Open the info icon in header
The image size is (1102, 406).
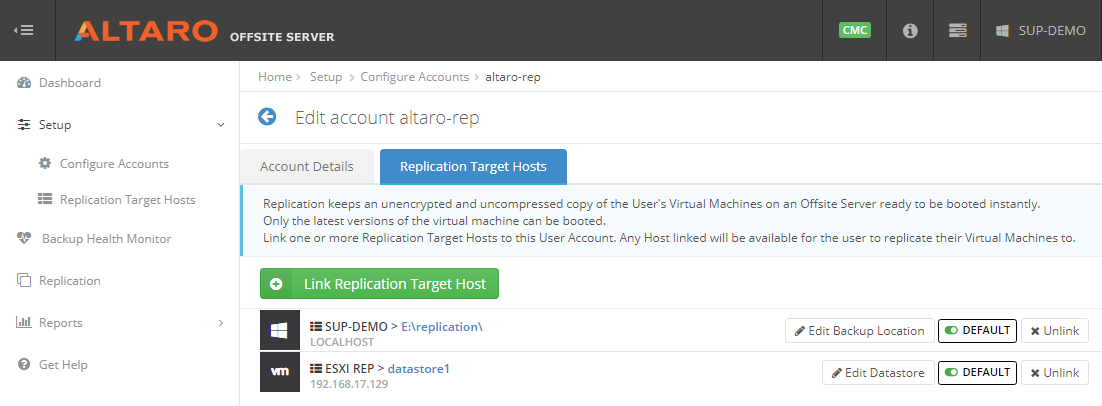910,31
